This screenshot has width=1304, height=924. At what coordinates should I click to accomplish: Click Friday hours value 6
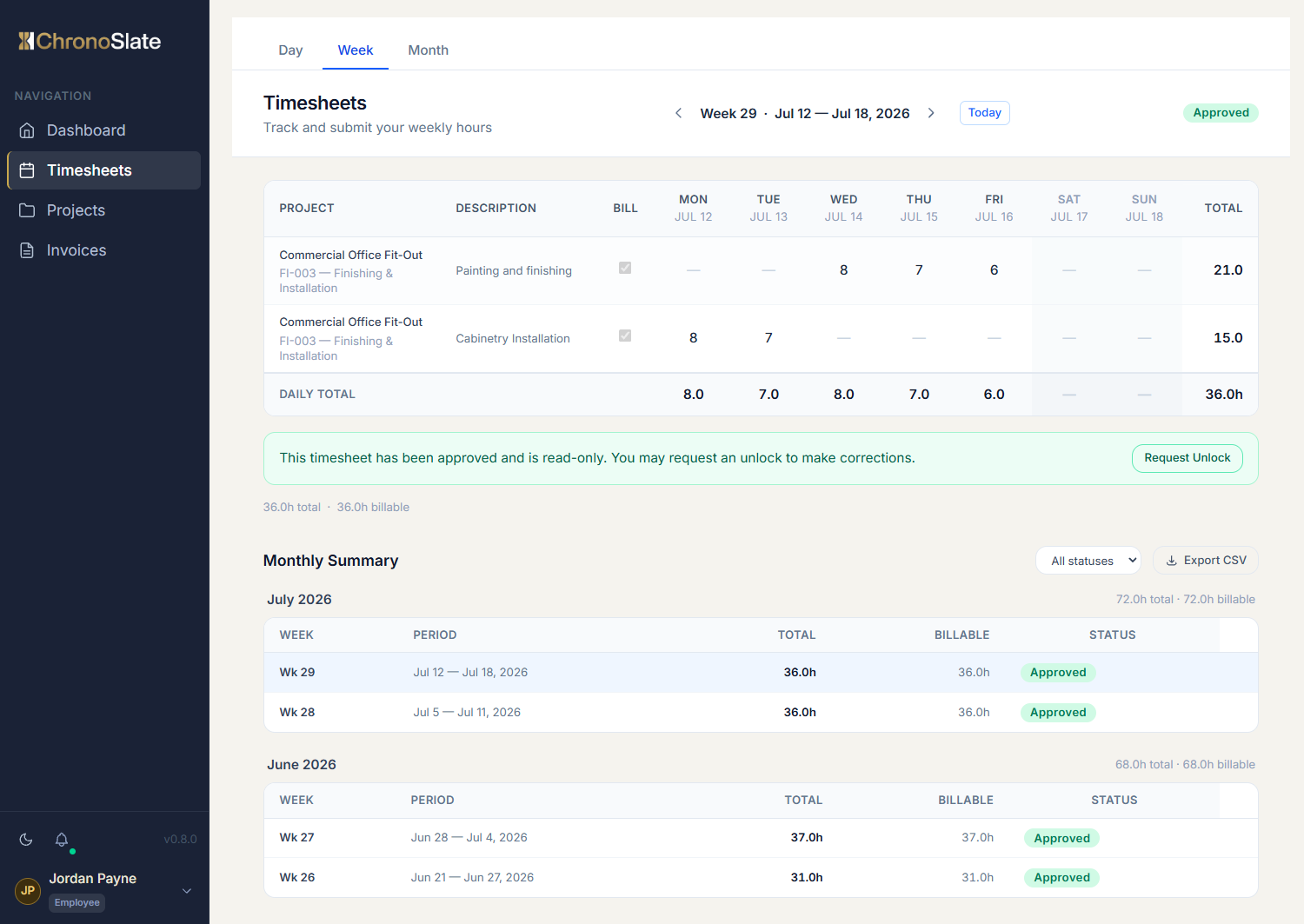994,270
